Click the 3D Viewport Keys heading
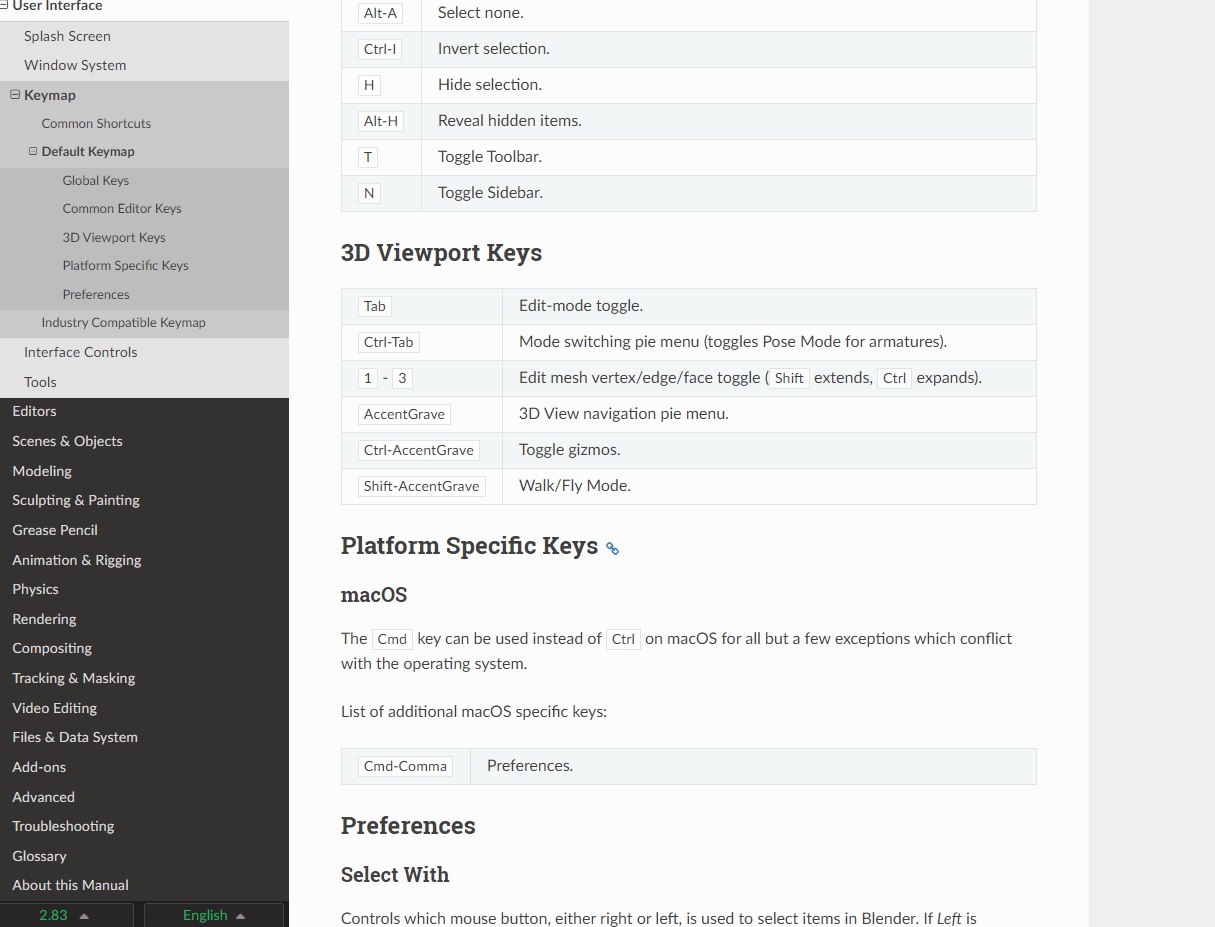1215x927 pixels. tap(441, 253)
